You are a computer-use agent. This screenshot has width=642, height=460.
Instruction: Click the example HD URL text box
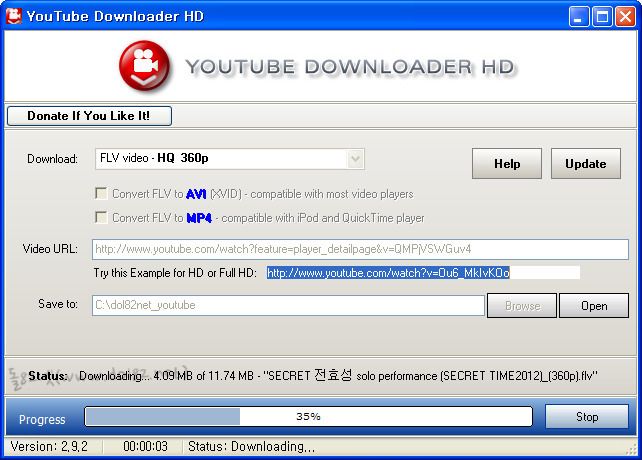(x=423, y=273)
